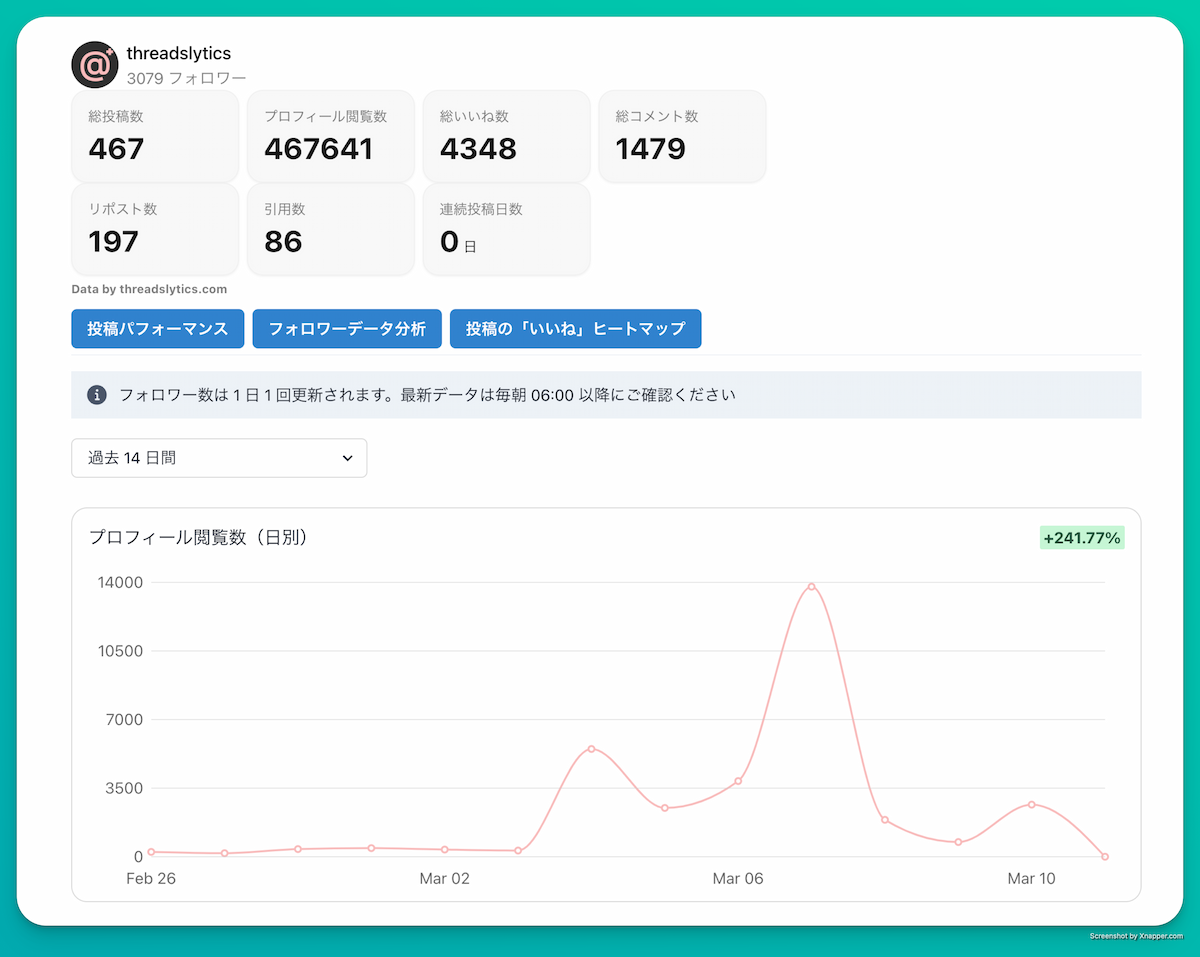This screenshot has width=1200, height=957.
Task: Select the 連続投稿日数 0 日 stat card
Action: [507, 229]
